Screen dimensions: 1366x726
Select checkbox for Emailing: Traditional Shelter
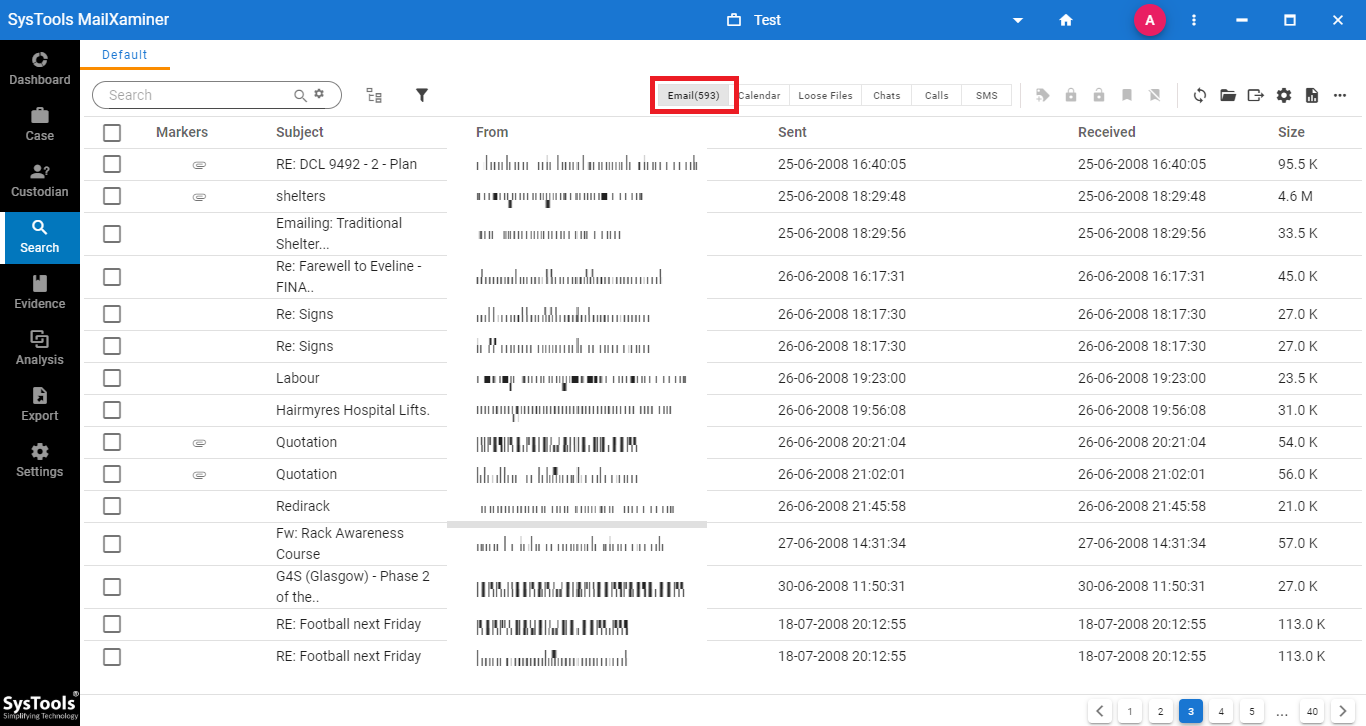coord(112,234)
